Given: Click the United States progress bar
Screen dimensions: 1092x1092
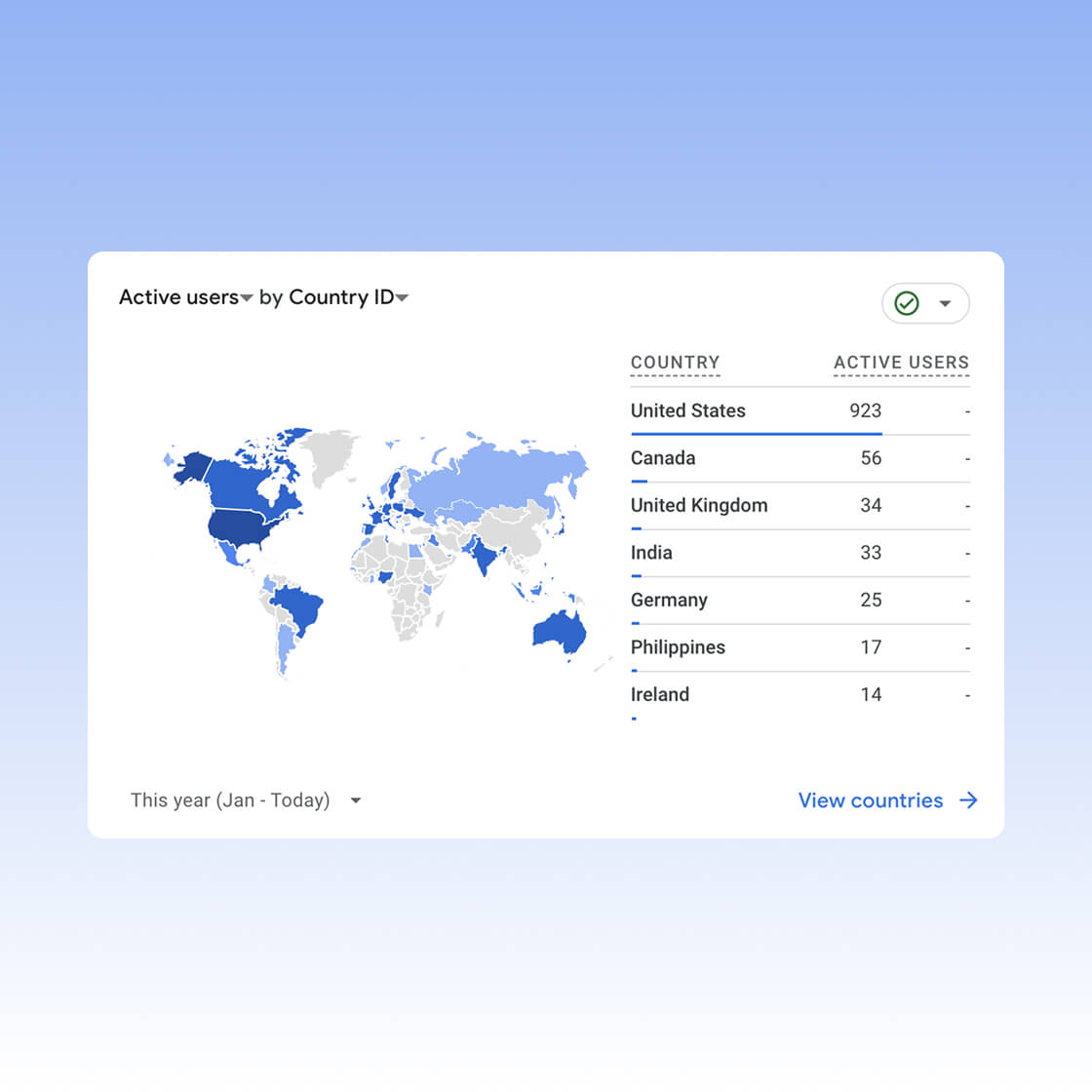Looking at the screenshot, I should [757, 434].
